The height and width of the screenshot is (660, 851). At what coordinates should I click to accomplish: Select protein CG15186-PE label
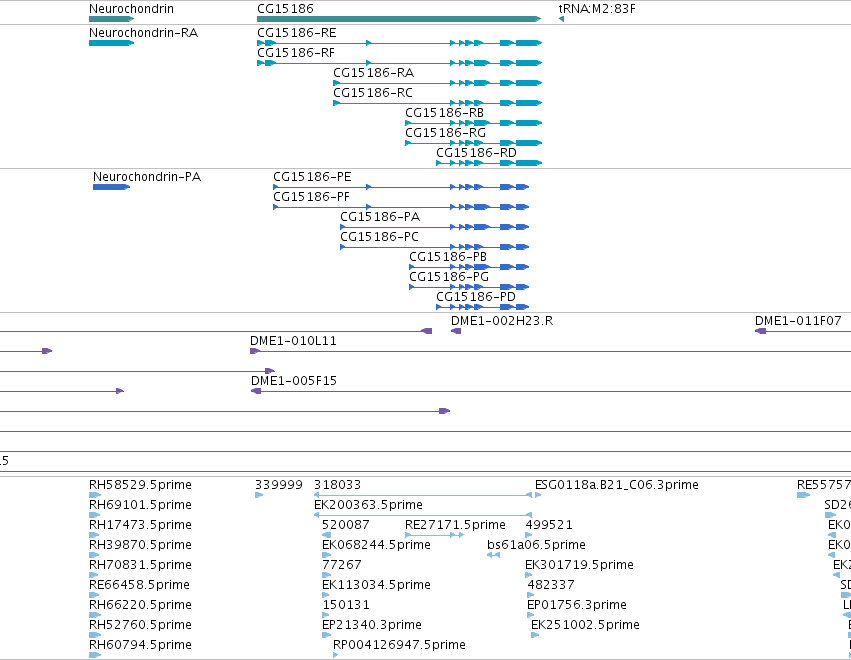click(312, 177)
